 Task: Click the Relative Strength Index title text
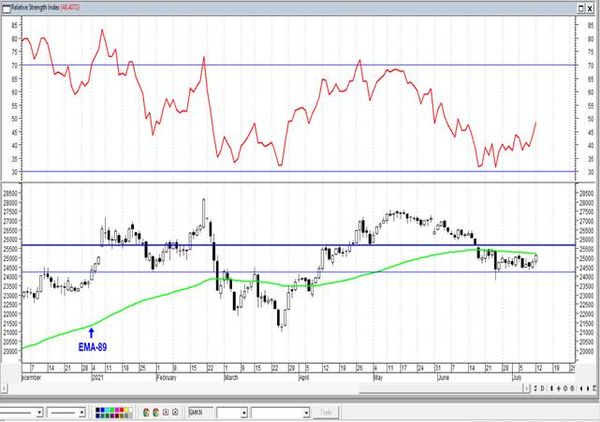35,8
